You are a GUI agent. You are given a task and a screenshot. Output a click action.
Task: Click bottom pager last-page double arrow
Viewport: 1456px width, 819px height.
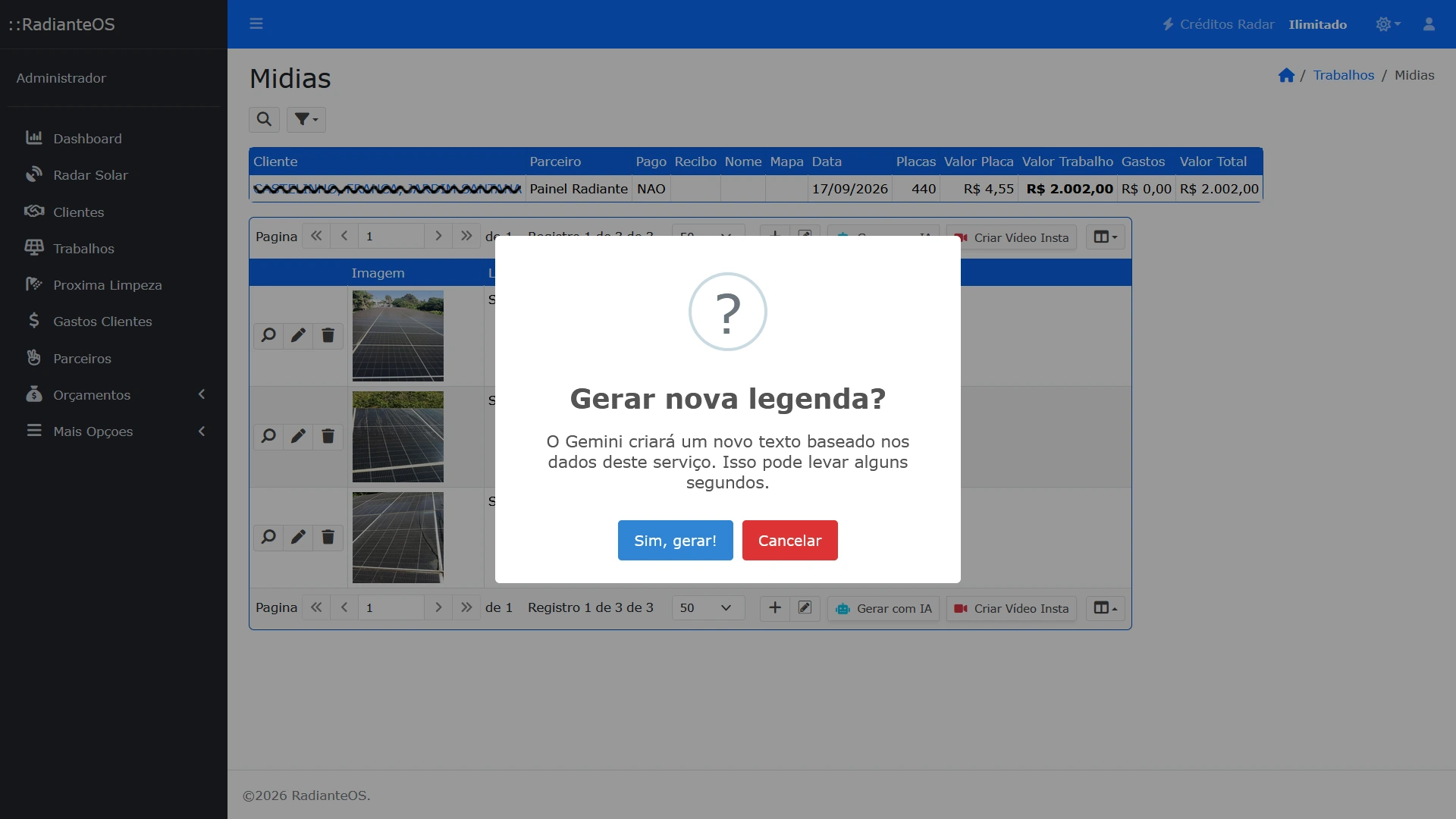(x=466, y=607)
